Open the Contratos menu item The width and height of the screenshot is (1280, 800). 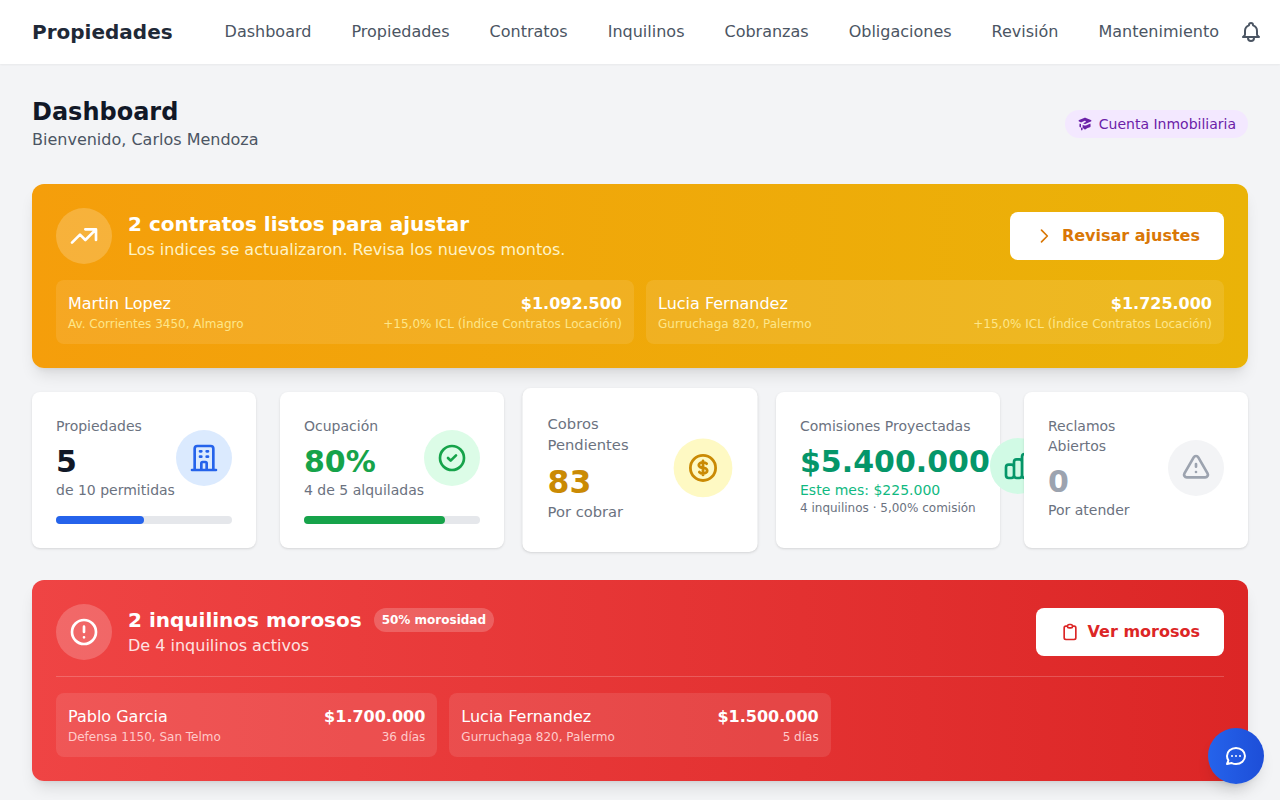tap(528, 31)
